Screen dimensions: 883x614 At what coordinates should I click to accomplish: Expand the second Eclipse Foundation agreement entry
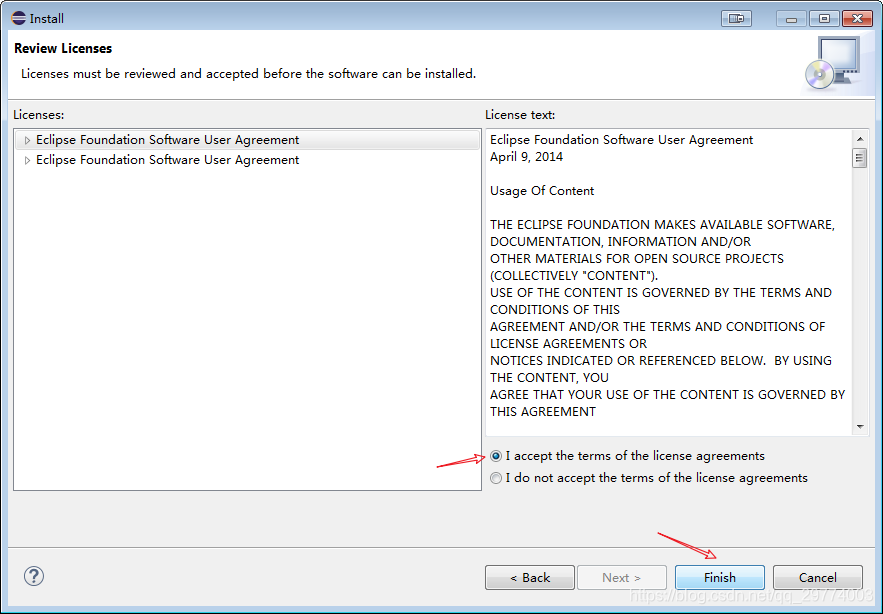tap(27, 161)
